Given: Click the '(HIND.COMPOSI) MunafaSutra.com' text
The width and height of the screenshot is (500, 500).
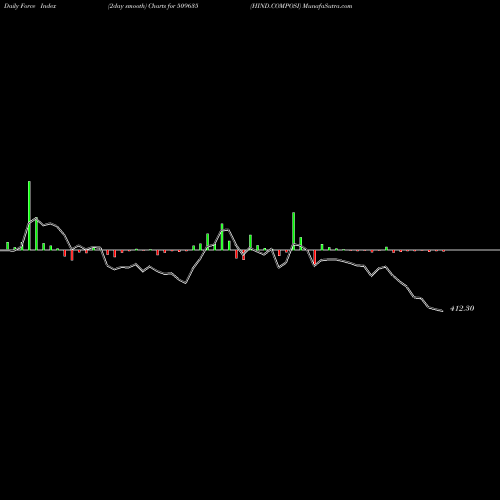Looking at the screenshot, I should pyautogui.click(x=301, y=6).
